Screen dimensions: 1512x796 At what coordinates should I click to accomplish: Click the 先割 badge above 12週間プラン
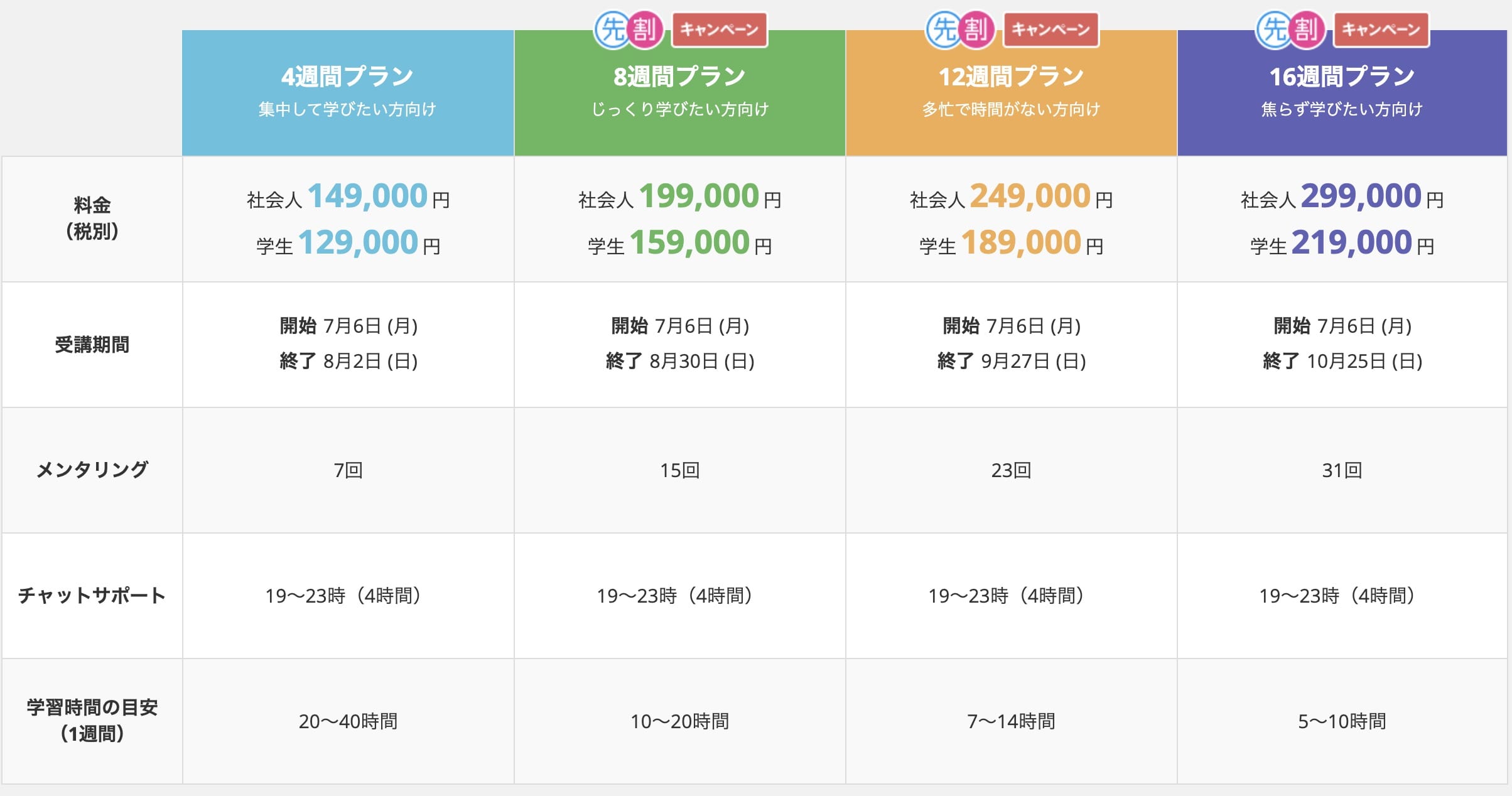coord(961,30)
